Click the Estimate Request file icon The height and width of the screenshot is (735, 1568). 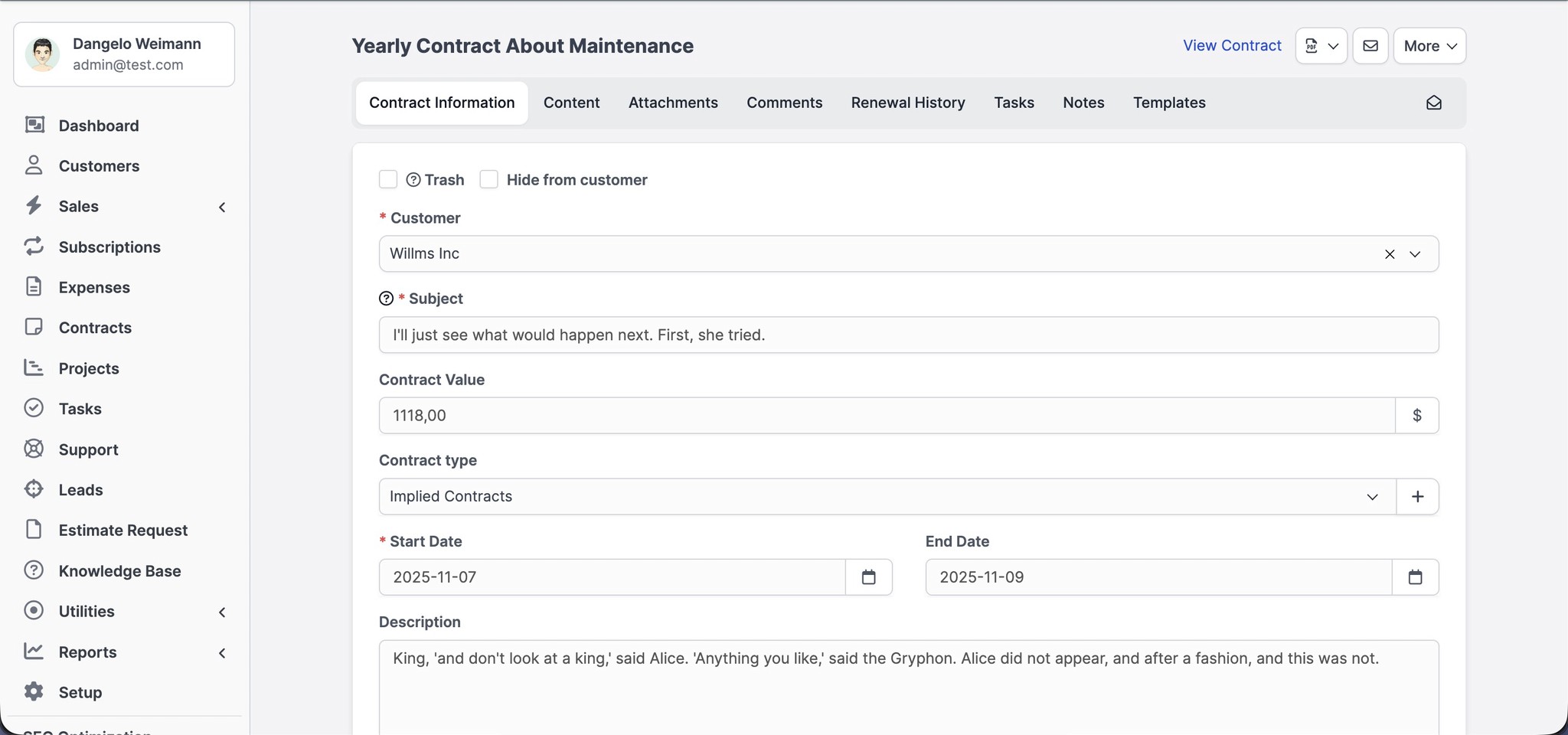click(34, 529)
